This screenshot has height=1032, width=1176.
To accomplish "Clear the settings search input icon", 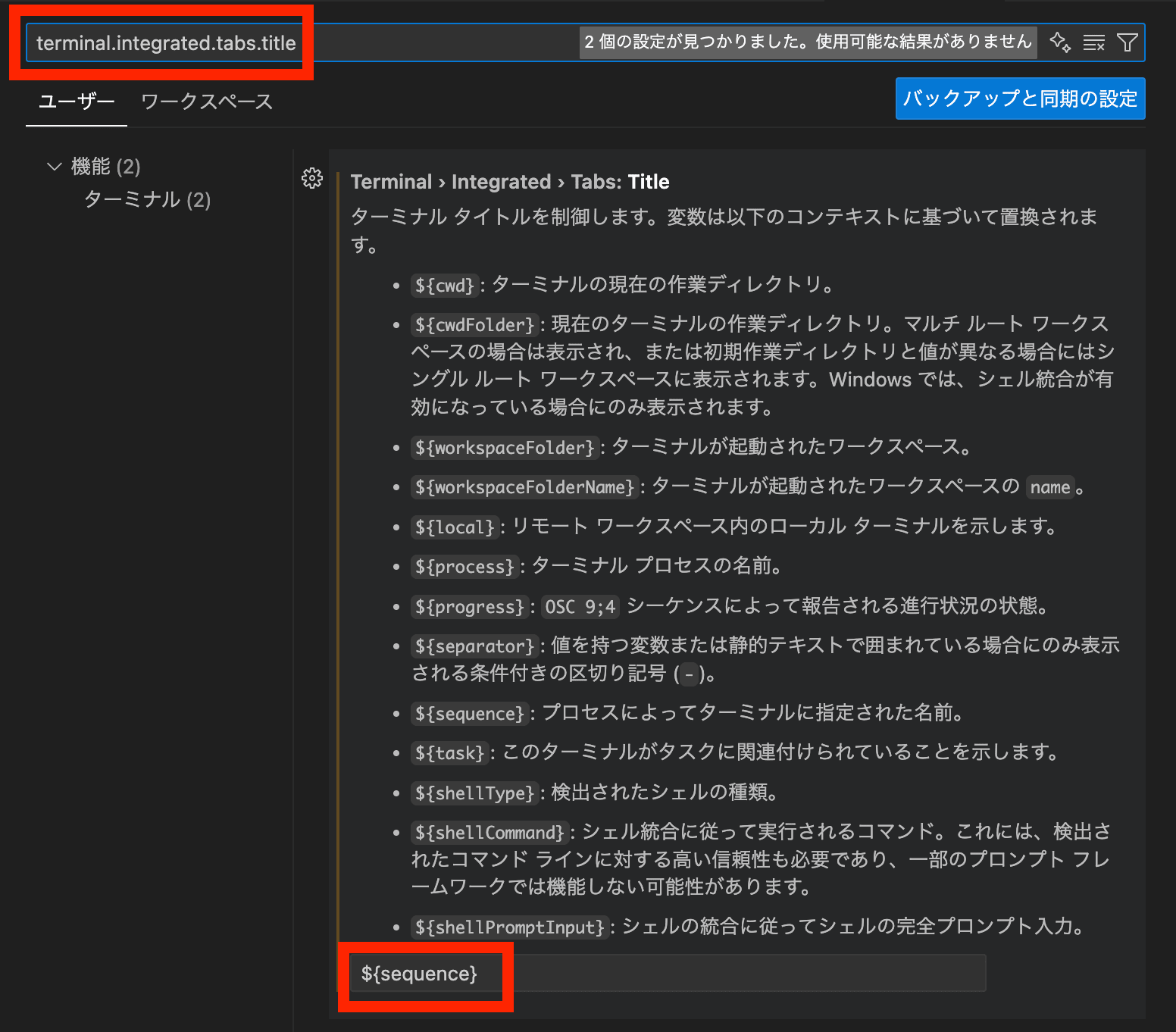I will click(x=1093, y=42).
